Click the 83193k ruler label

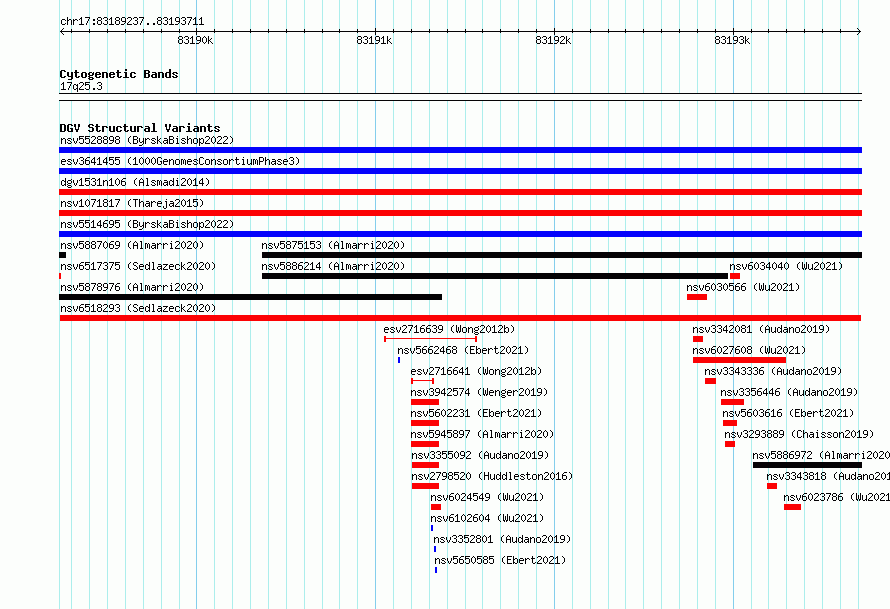pos(732,40)
